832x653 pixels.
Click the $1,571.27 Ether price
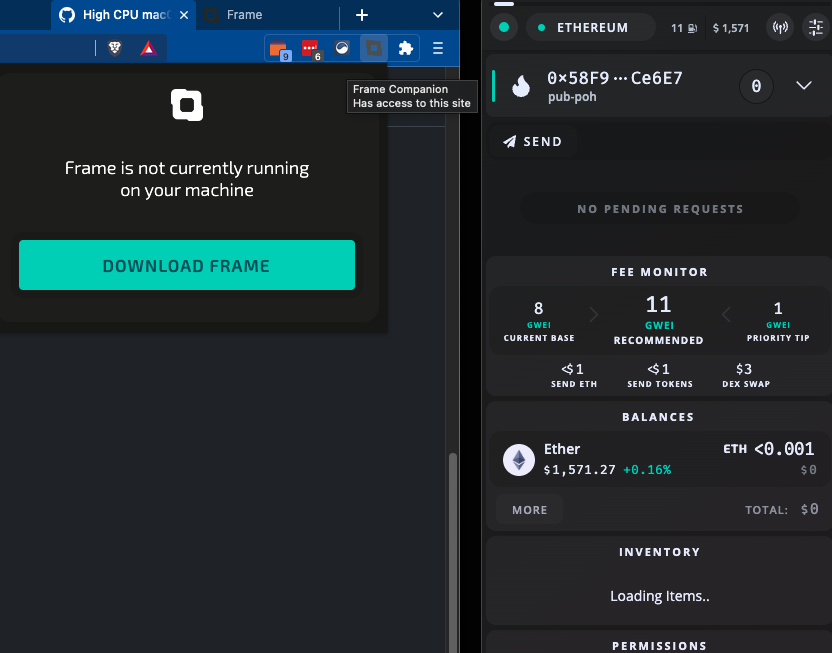[579, 469]
